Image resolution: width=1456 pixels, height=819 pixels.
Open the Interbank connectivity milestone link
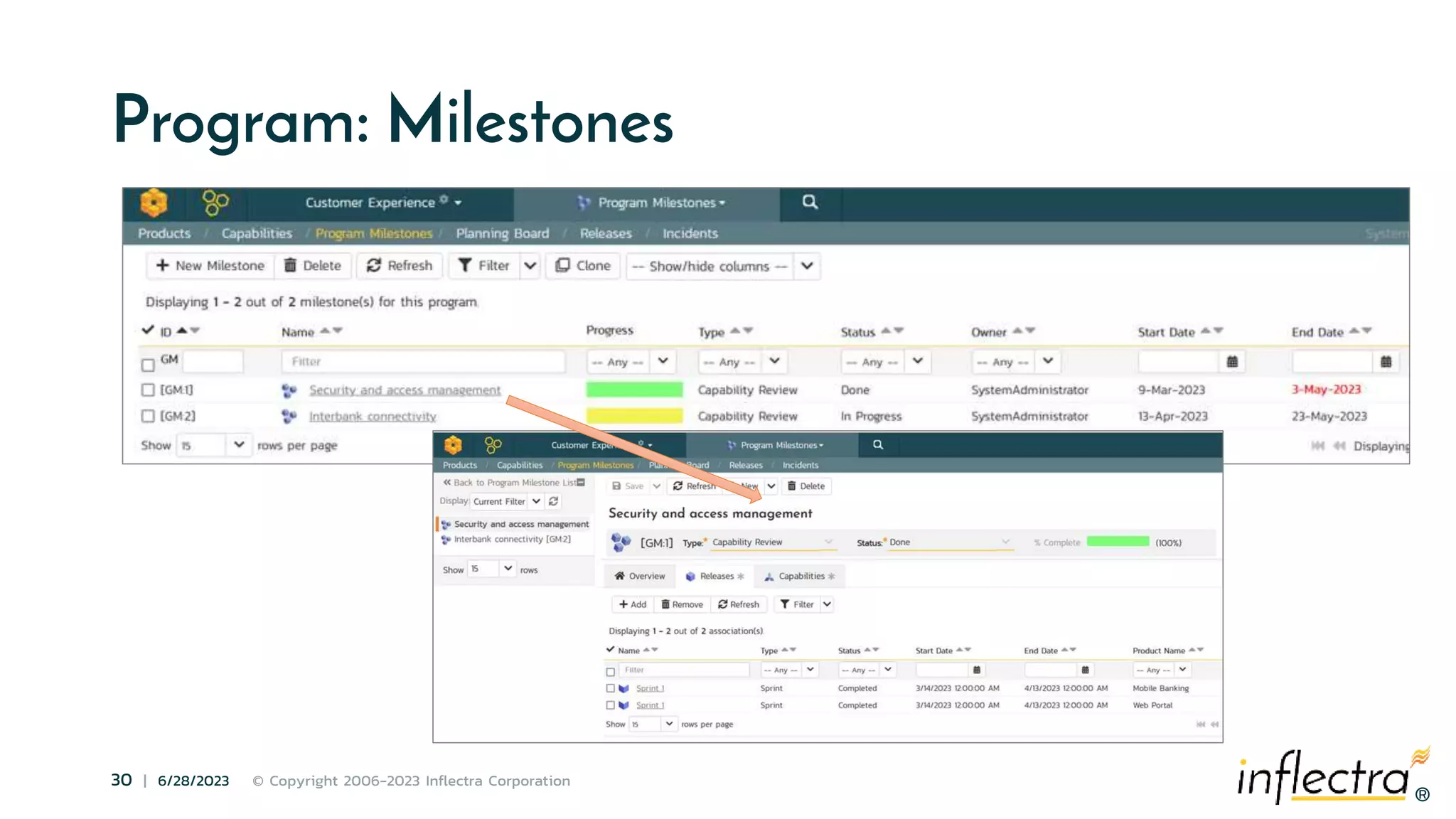[373, 417]
